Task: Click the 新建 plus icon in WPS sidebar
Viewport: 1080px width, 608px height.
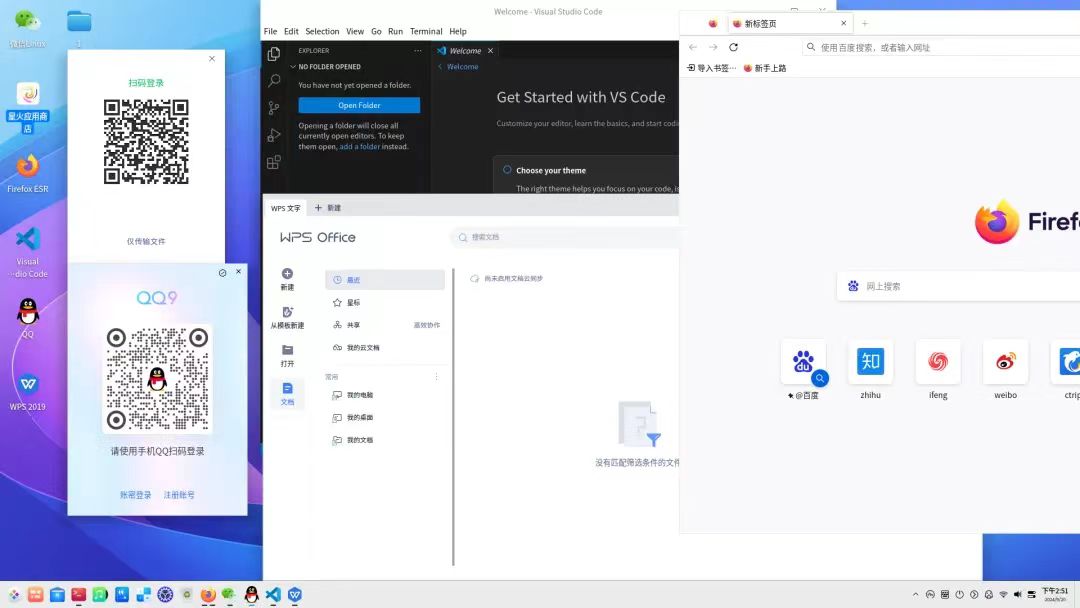Action: coord(287,274)
